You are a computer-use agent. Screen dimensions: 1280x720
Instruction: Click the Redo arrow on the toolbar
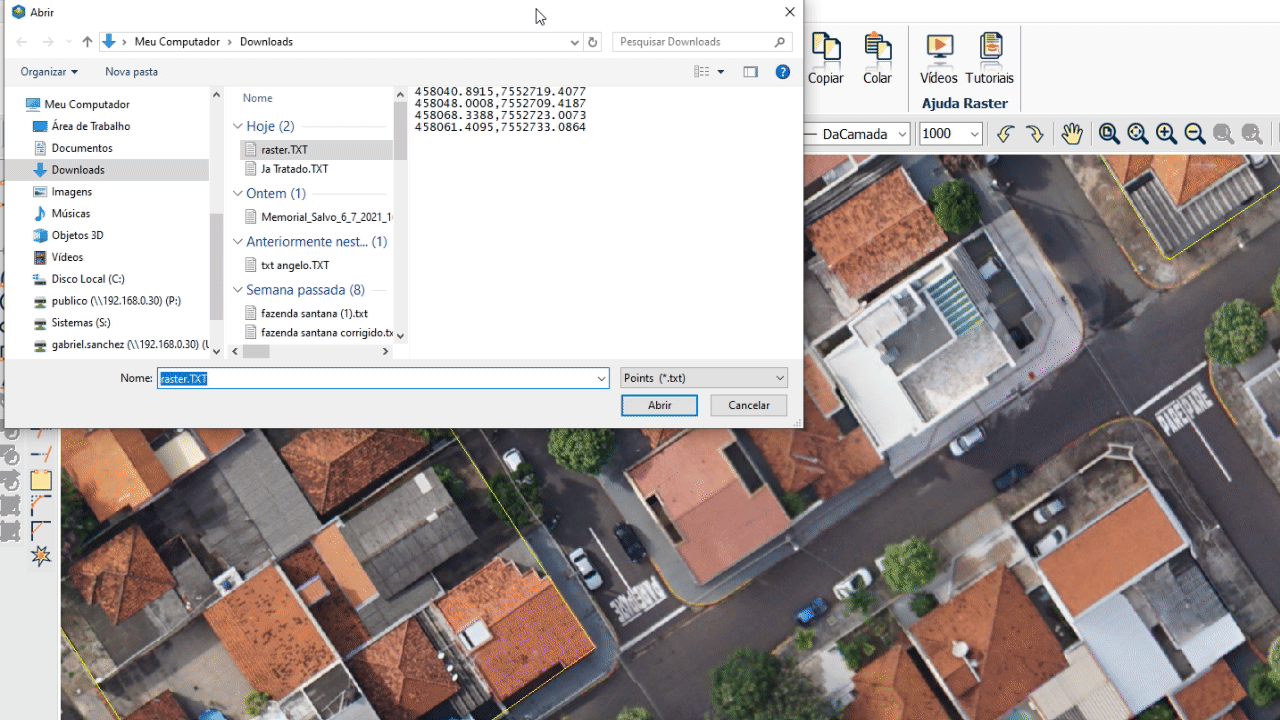1035,133
